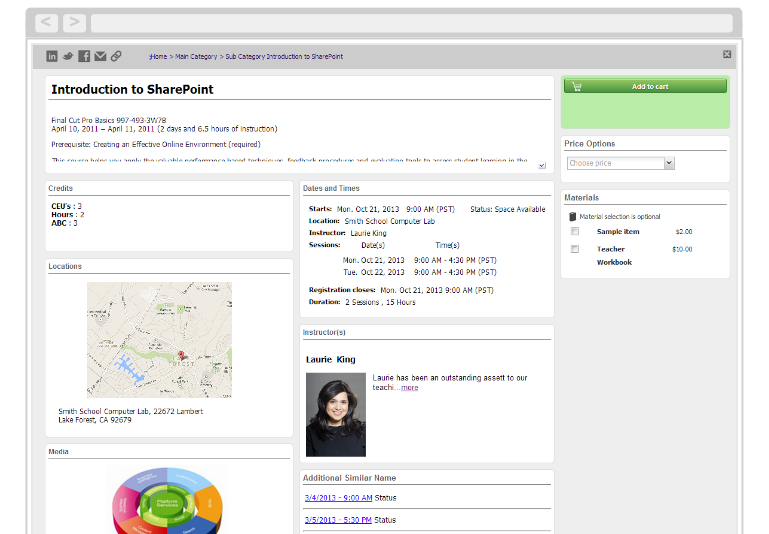Click the Add to cart button
The width and height of the screenshot is (769, 534).
coord(645,86)
